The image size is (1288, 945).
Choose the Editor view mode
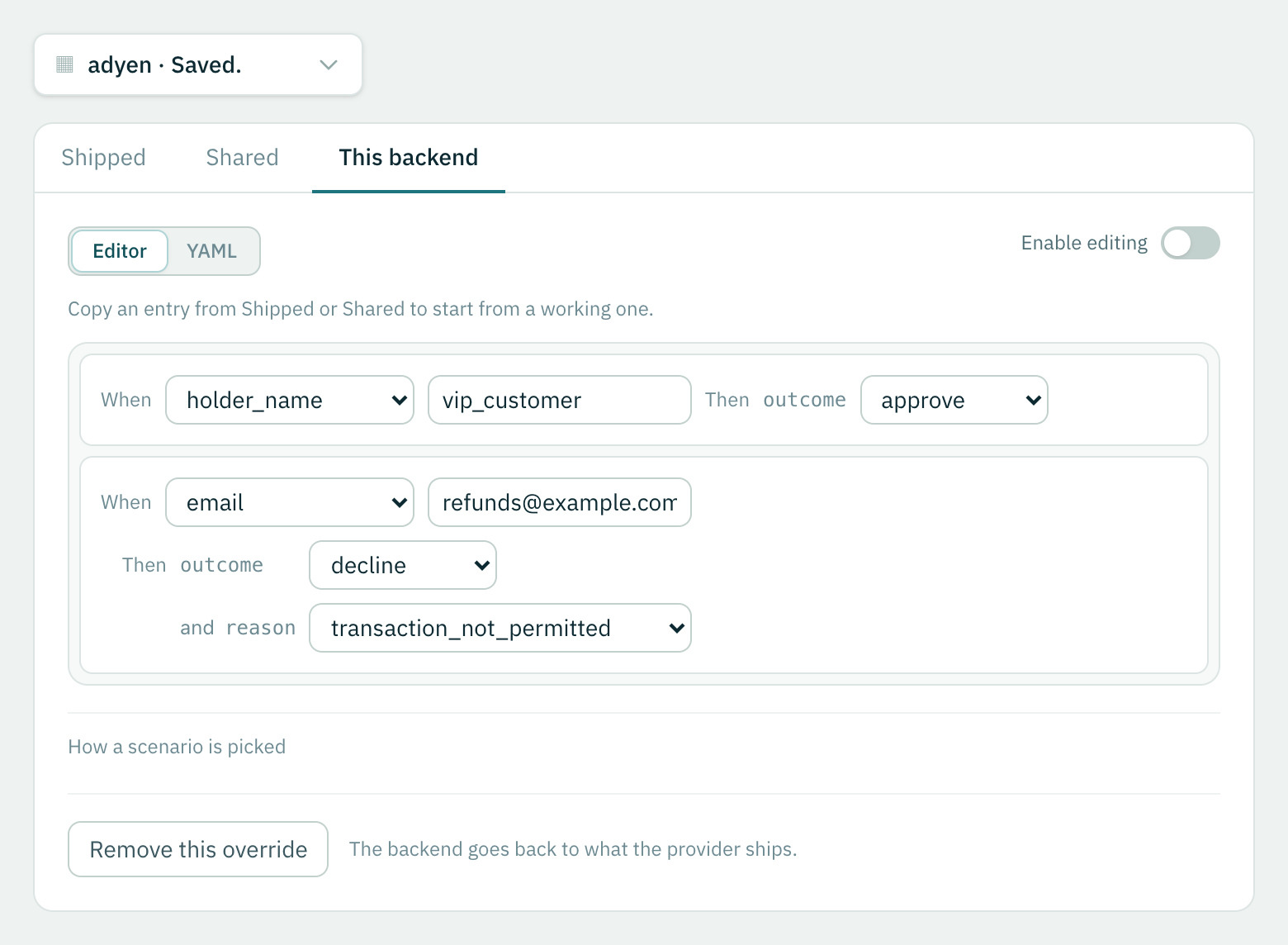pos(120,251)
